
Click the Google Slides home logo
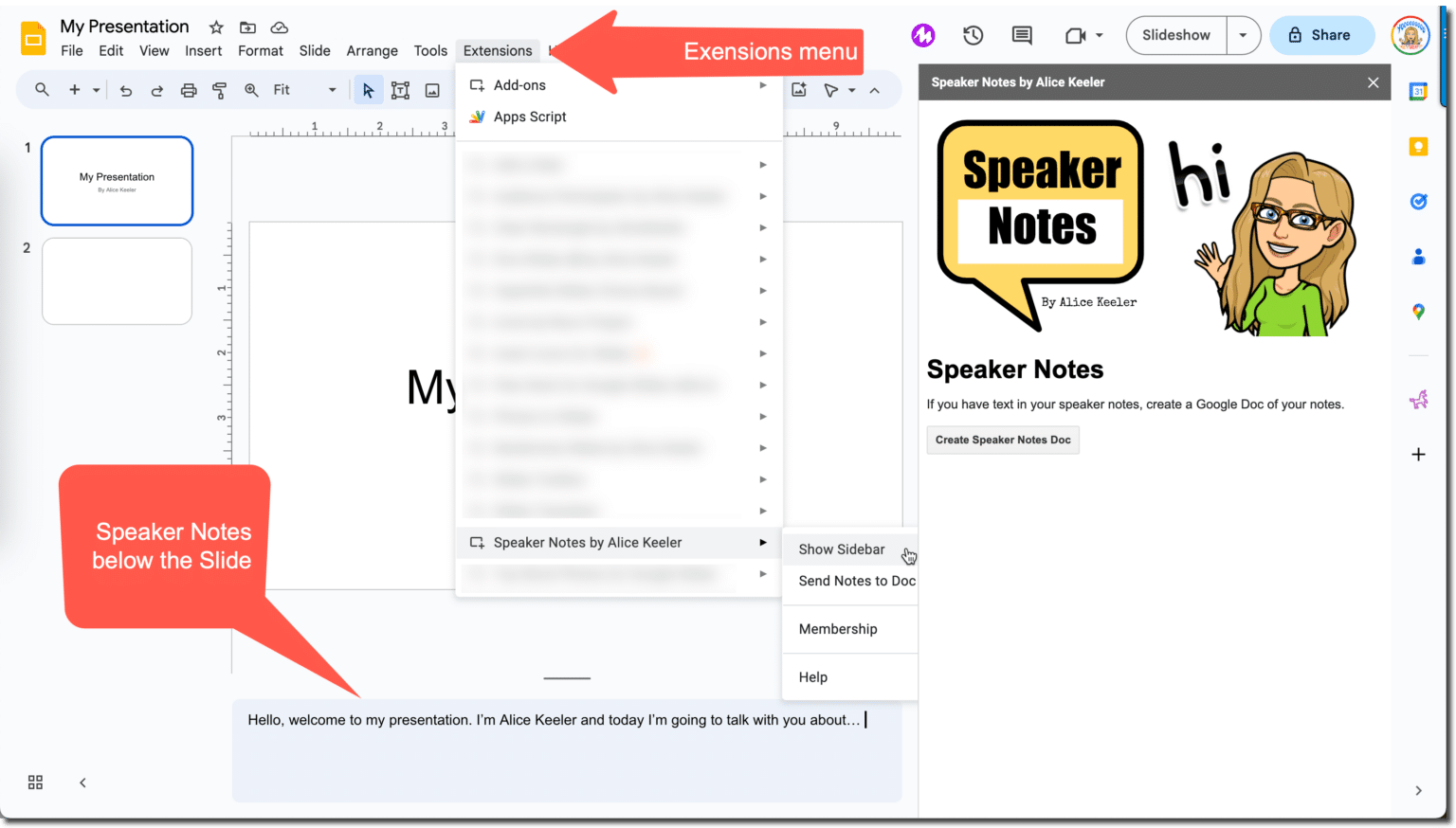click(33, 39)
